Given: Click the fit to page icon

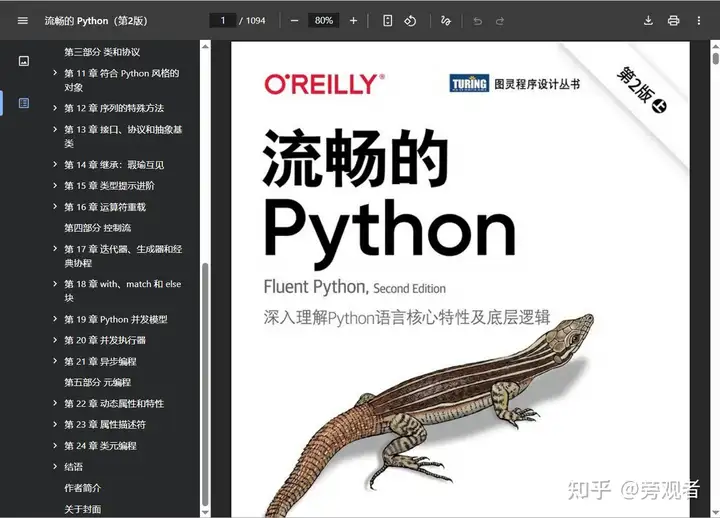Looking at the screenshot, I should [388, 20].
